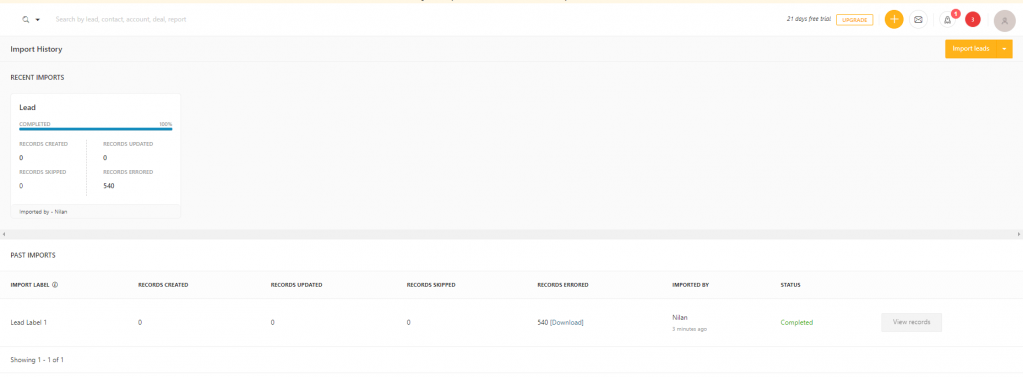Click the 540 errored value on Lead card
Screen dimensions: 1023x377
tap(109, 186)
